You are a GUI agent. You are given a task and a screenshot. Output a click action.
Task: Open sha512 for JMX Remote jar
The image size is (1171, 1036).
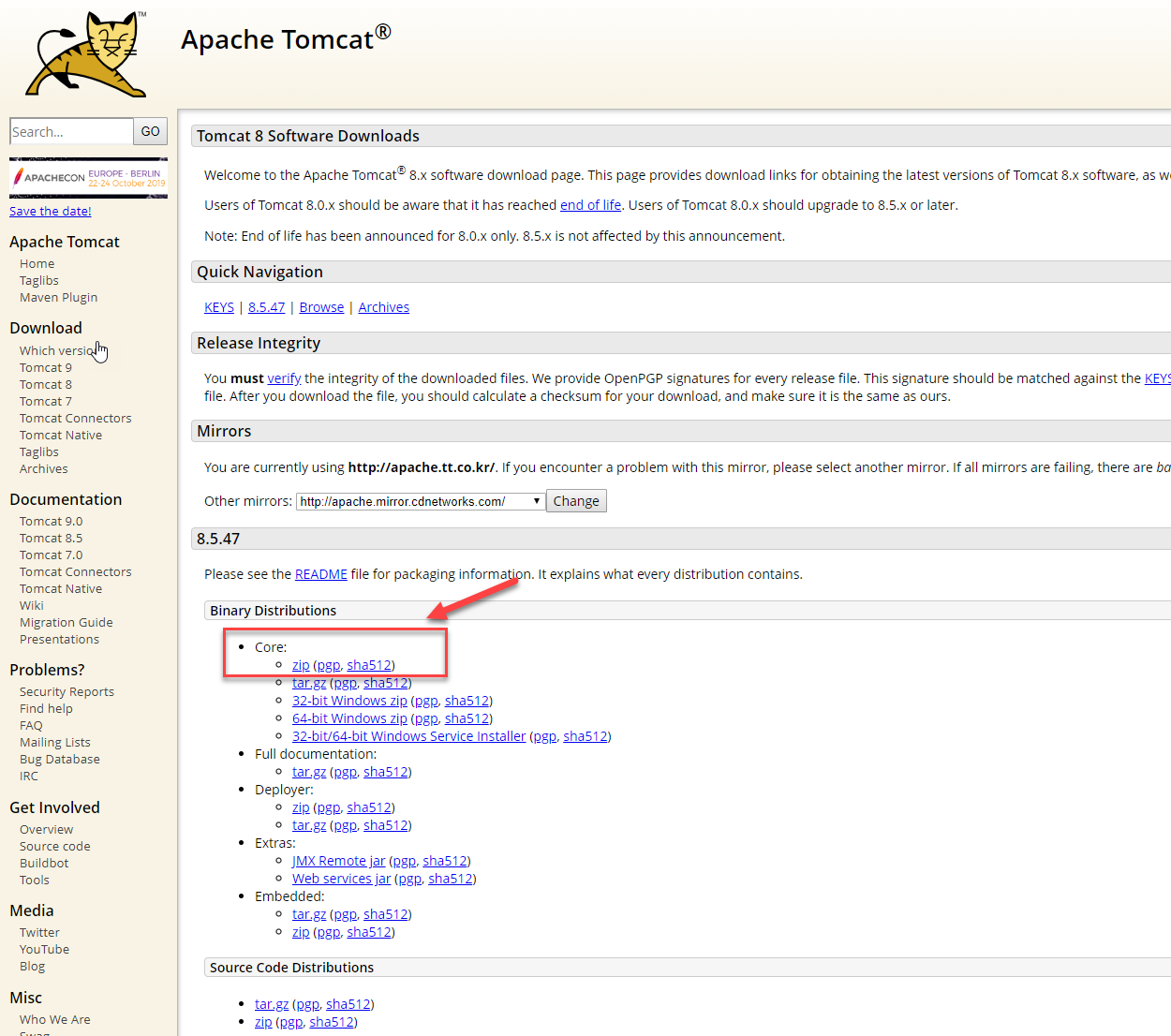click(445, 861)
